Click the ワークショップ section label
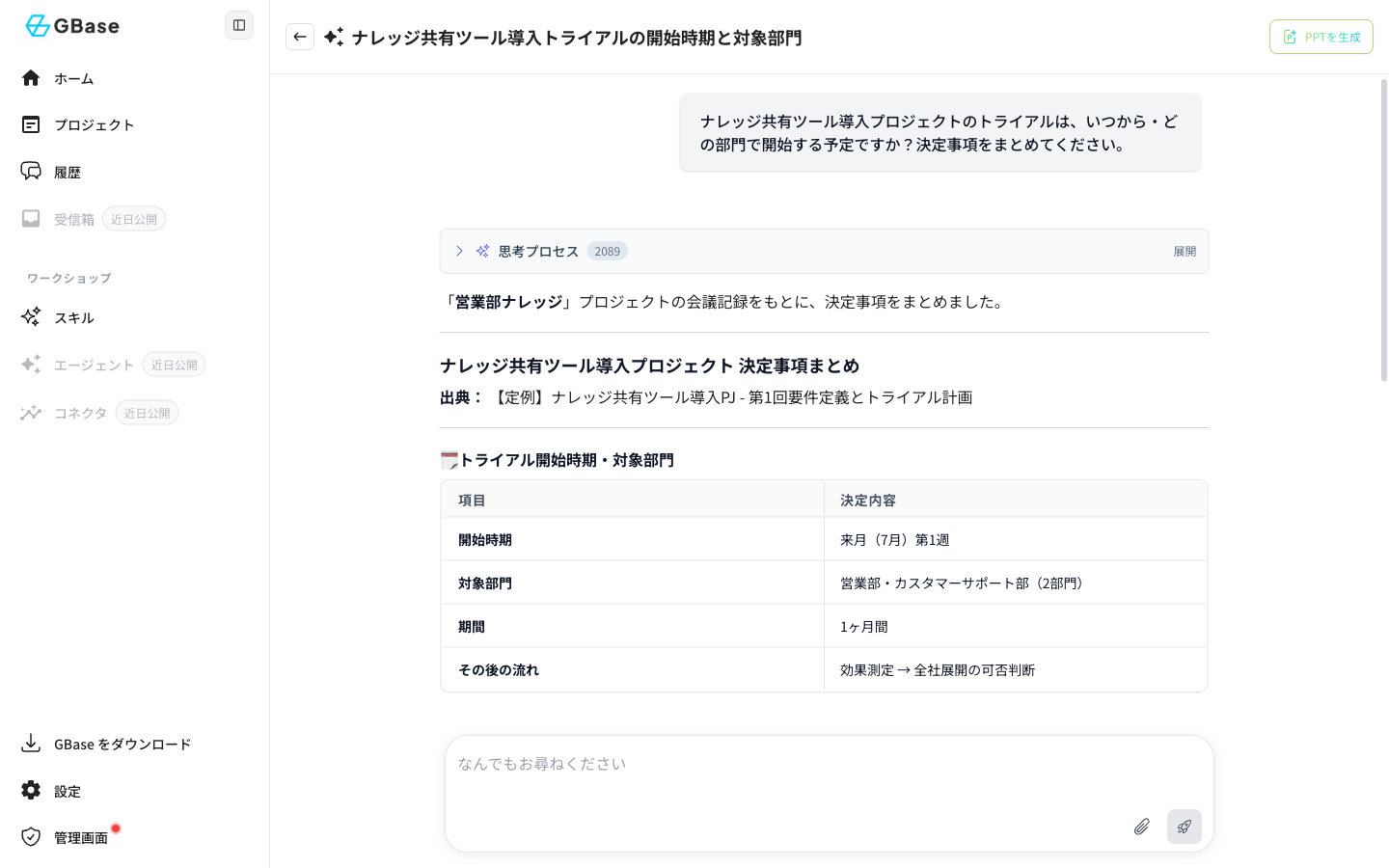1389x868 pixels. point(69,278)
